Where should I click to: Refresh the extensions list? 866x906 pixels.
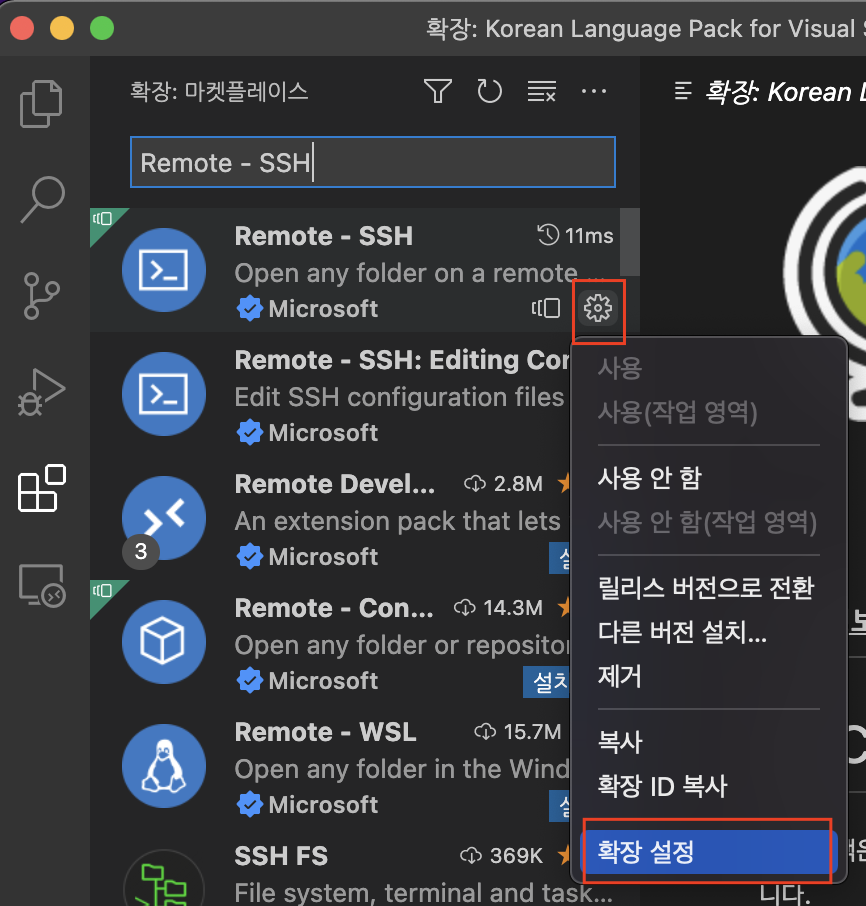pos(489,91)
